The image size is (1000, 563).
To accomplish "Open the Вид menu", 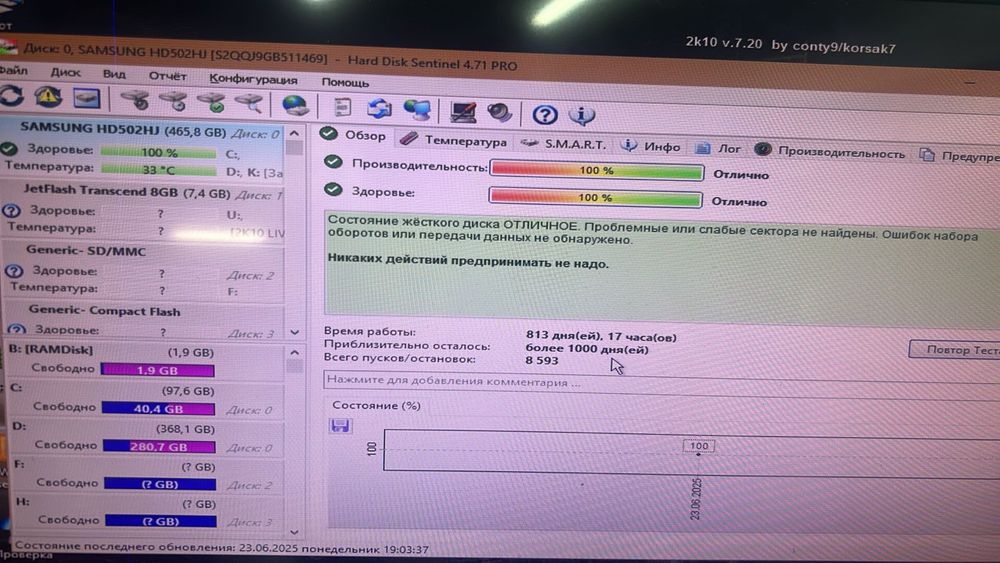I will 114,74.
